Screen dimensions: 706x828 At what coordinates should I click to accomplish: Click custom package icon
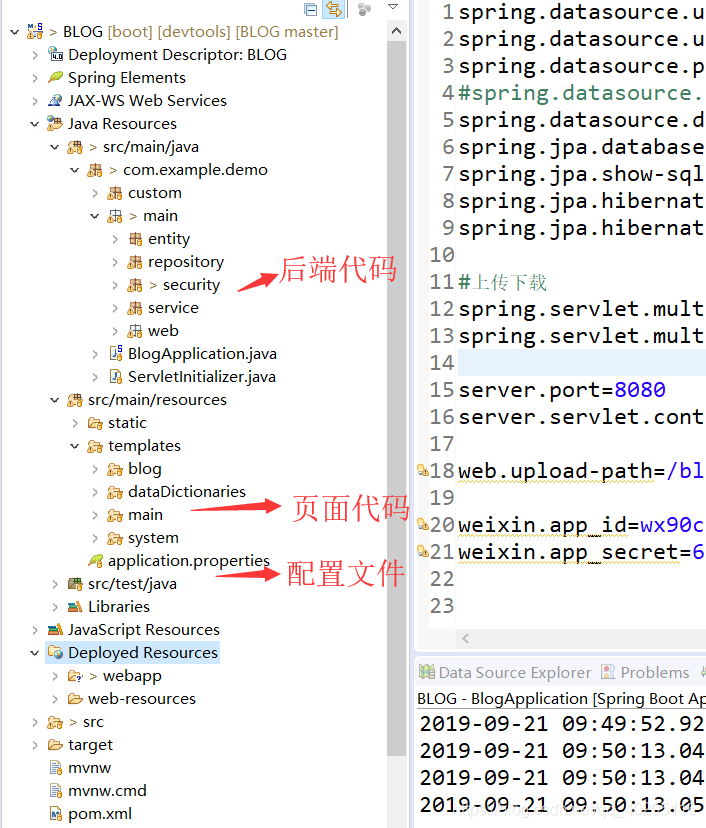pos(115,193)
